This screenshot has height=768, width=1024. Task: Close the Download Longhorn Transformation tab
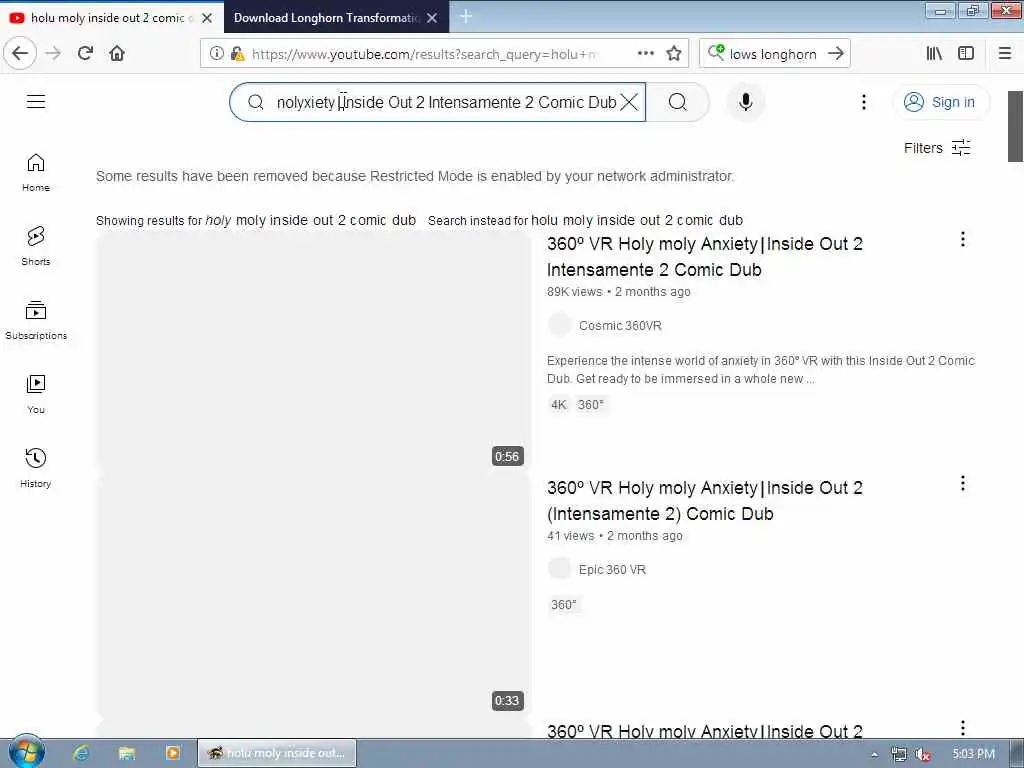[x=432, y=18]
